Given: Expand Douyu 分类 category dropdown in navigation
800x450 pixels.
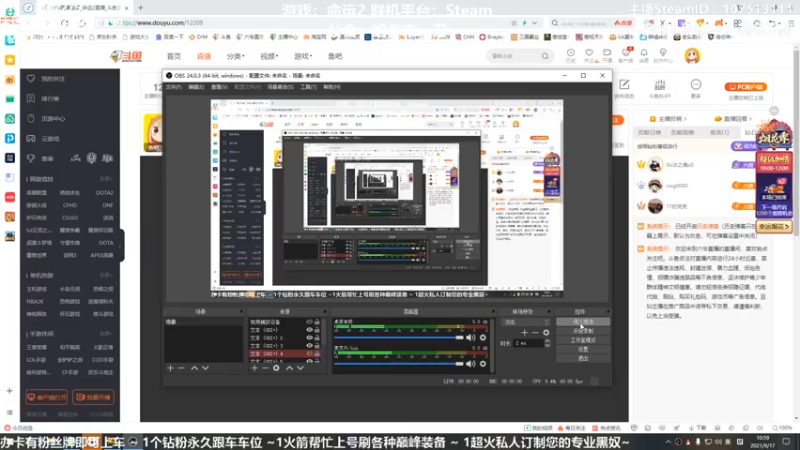Looking at the screenshot, I should click(236, 56).
